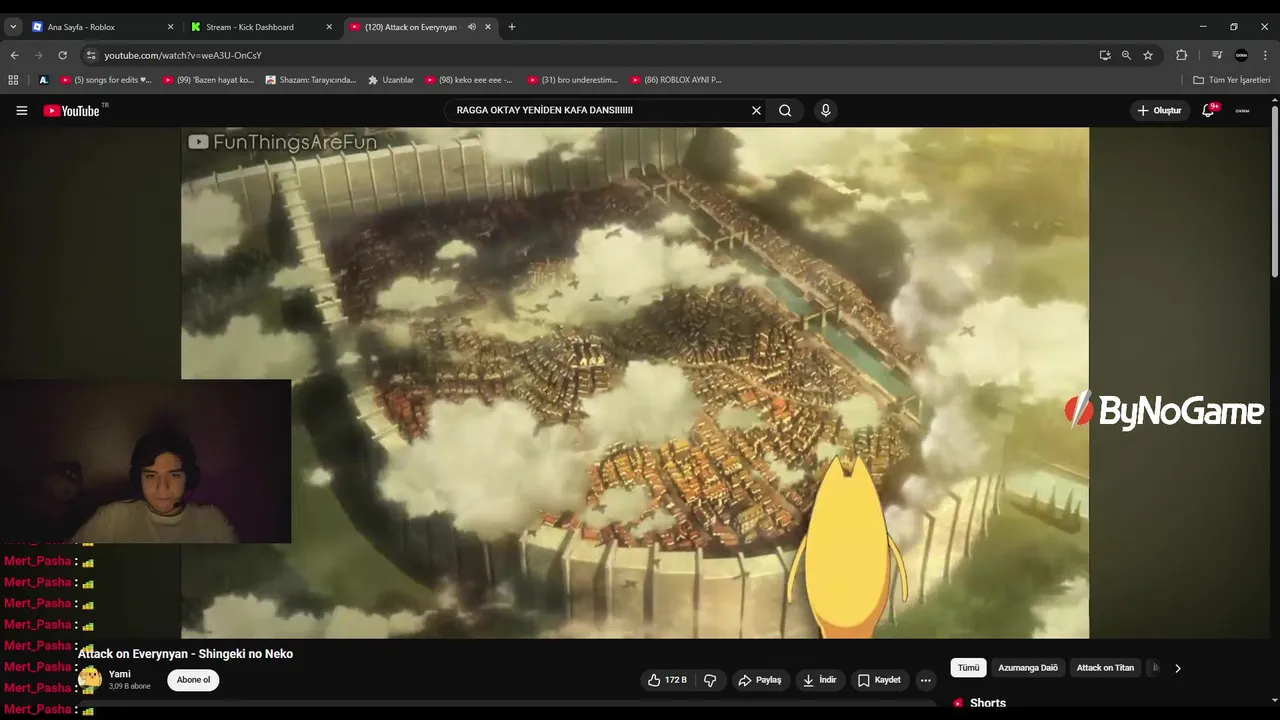Like the video with thumbs up
The height and width of the screenshot is (720, 1280).
pos(666,680)
